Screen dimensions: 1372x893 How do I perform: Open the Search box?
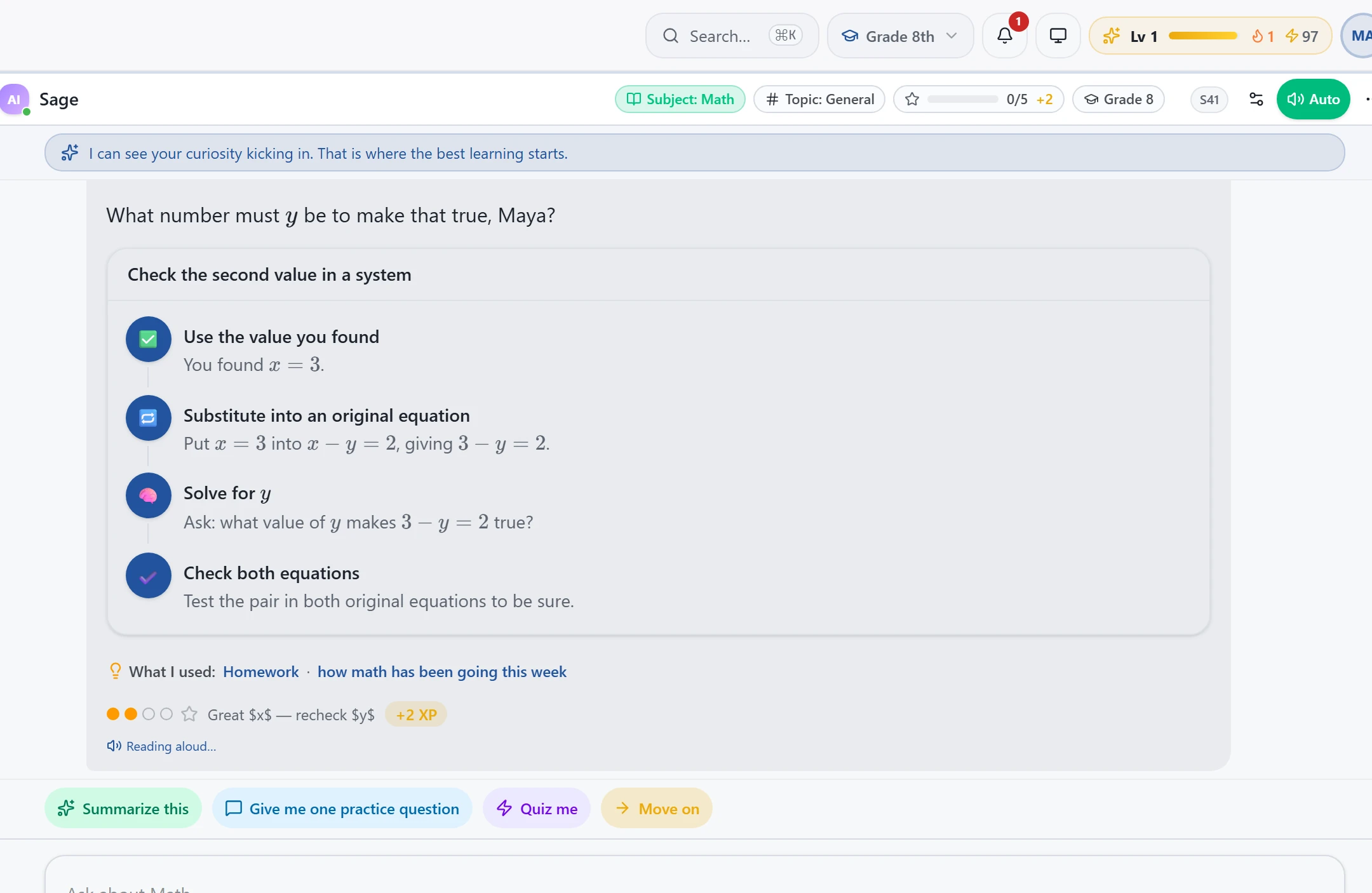coord(732,36)
